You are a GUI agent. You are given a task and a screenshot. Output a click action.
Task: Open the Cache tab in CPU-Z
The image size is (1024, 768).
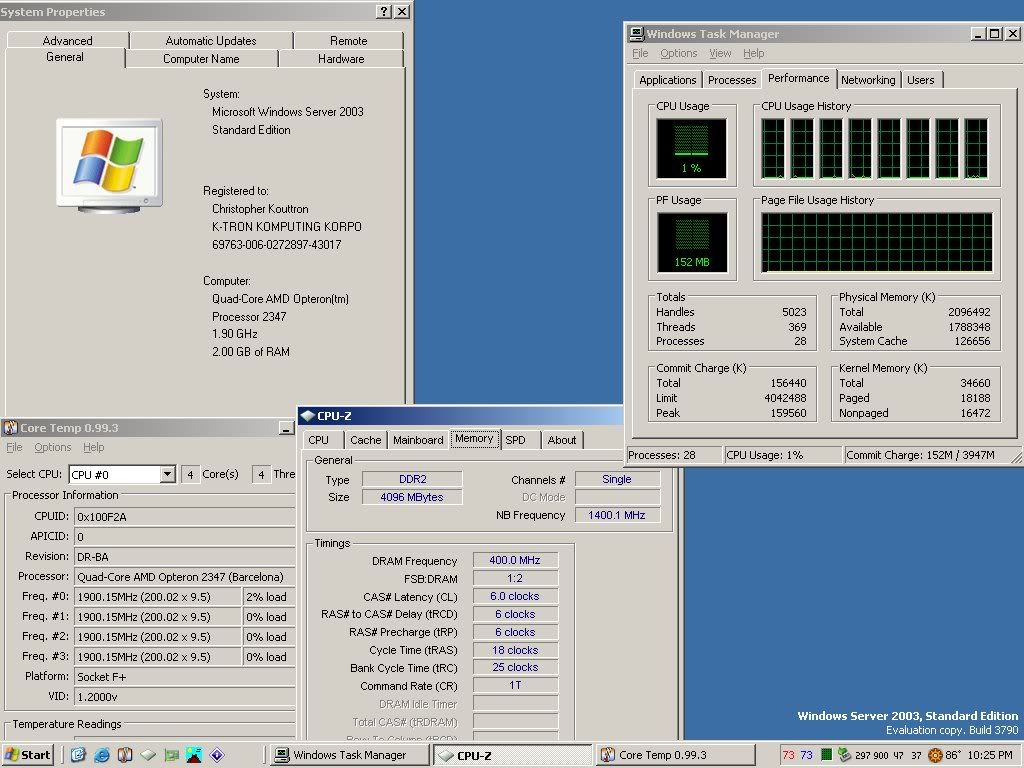click(x=366, y=440)
